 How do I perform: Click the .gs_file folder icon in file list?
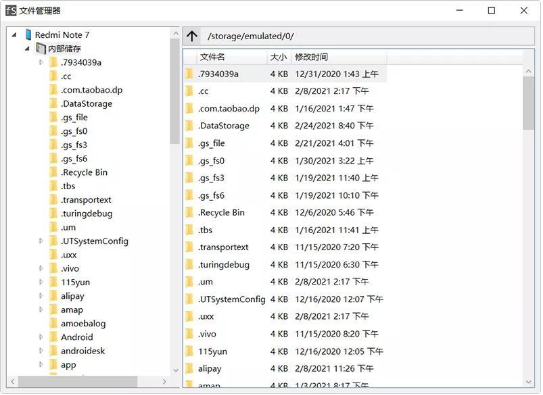coord(189,143)
